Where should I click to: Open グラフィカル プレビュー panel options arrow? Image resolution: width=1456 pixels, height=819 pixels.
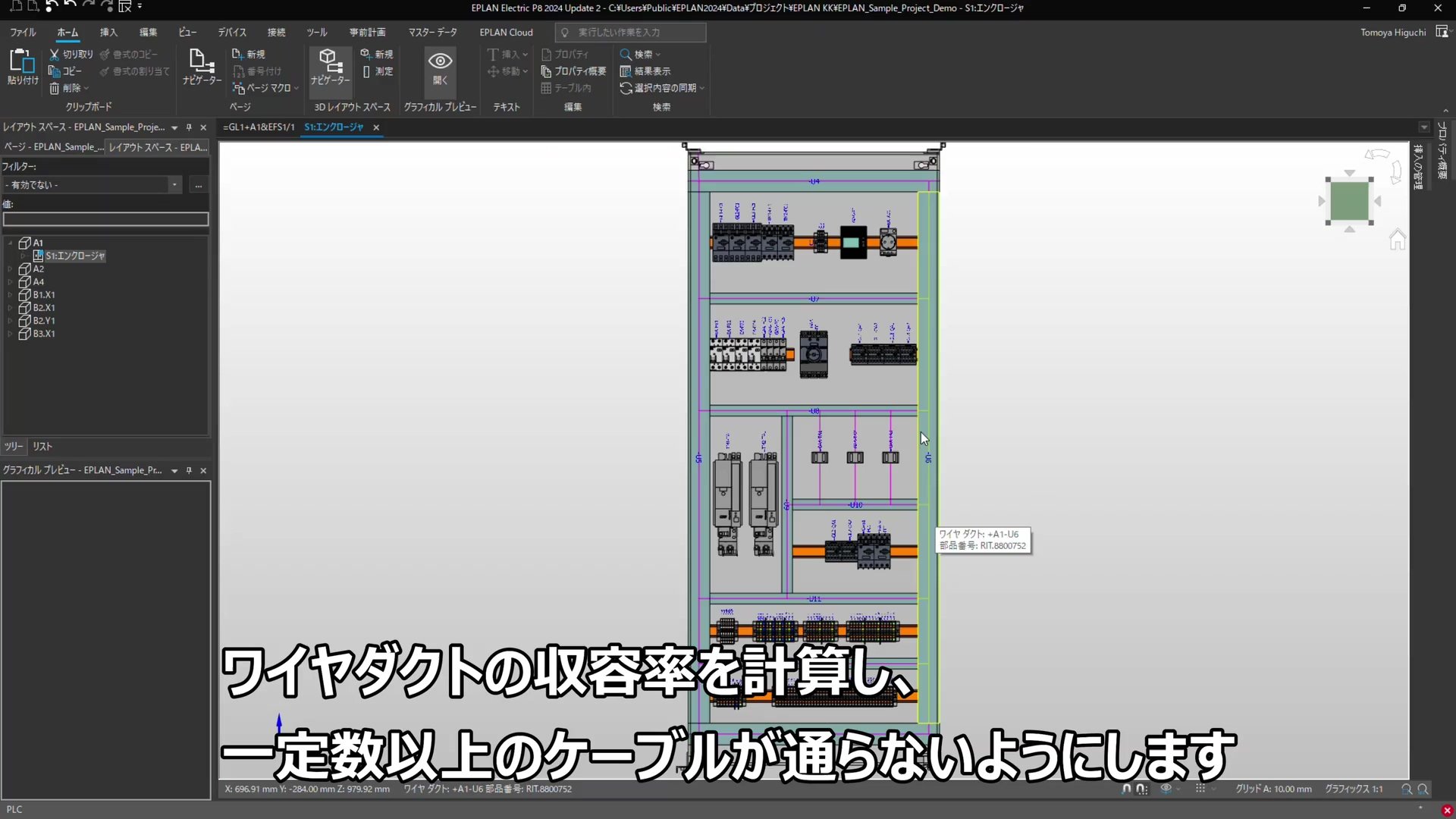coord(174,471)
